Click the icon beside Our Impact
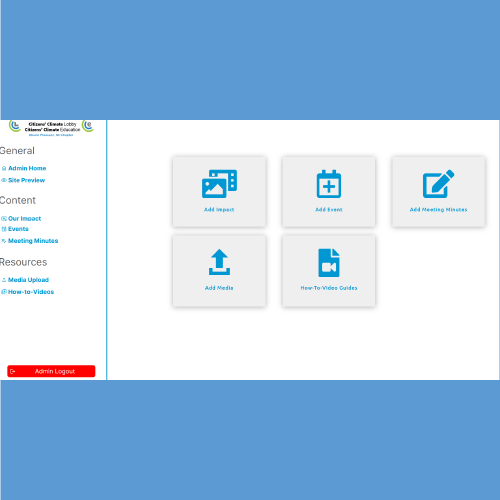This screenshot has width=500, height=500. 4,219
